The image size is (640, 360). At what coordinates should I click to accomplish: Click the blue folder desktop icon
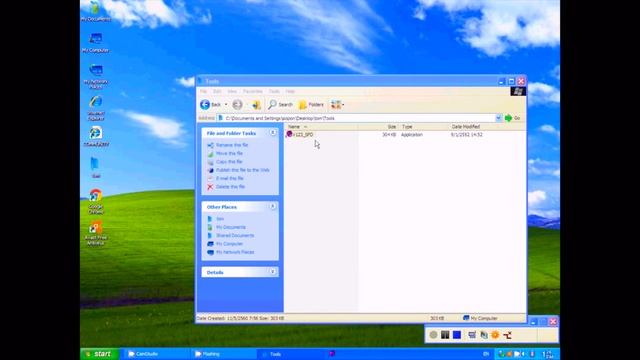(x=96, y=167)
